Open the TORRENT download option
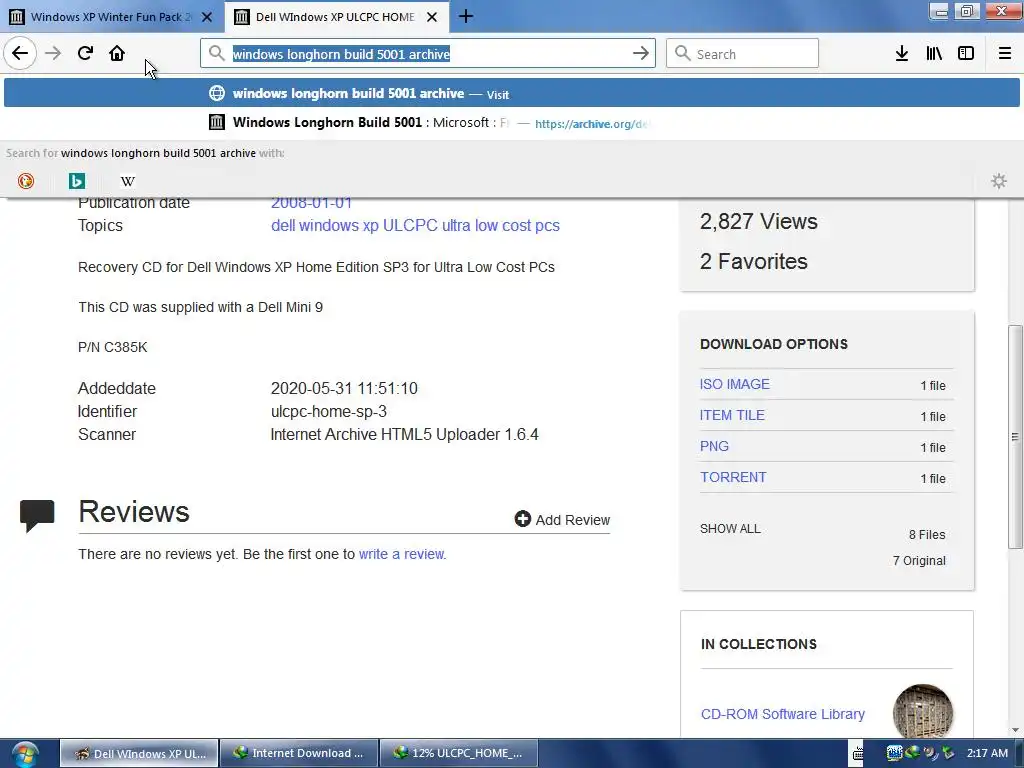The height and width of the screenshot is (768, 1024). point(733,477)
